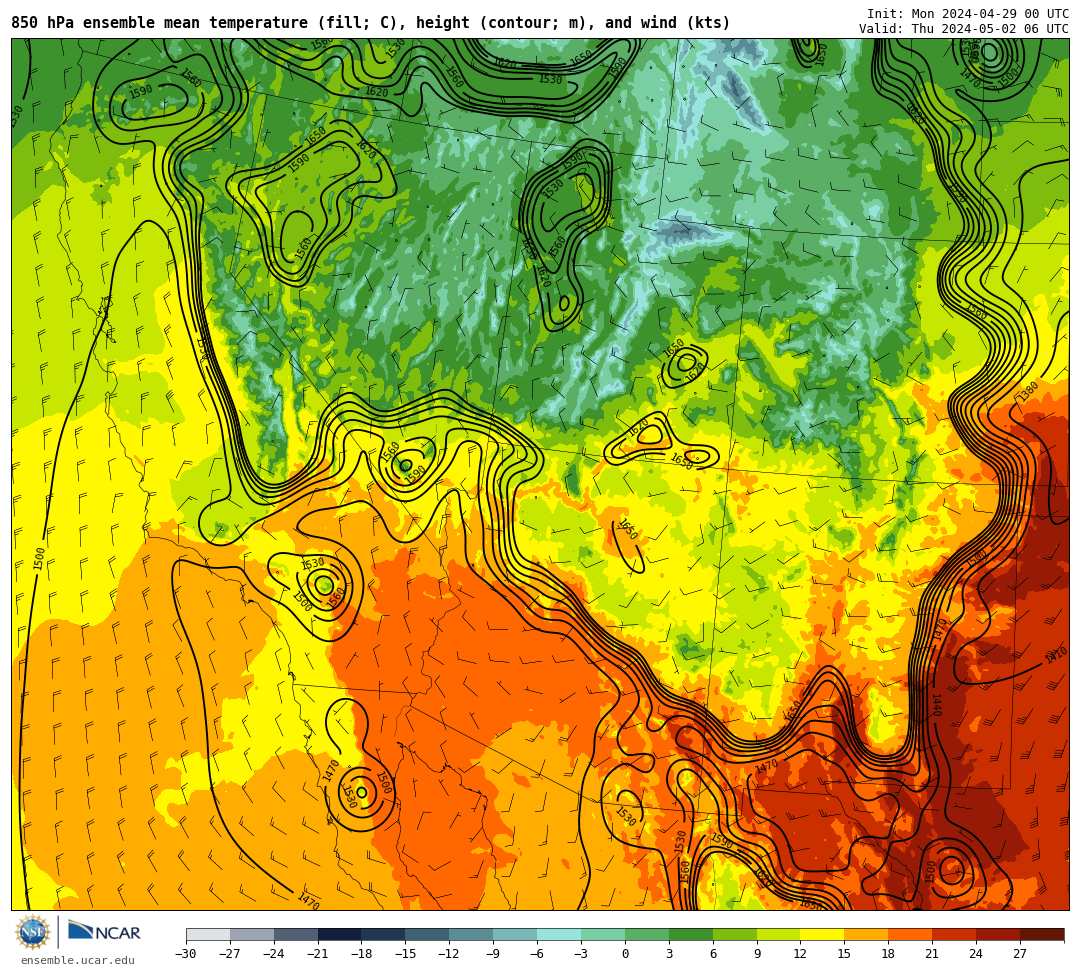The height and width of the screenshot is (973, 1080).
Task: Click the 3 colorbar tick label
Action: [669, 954]
